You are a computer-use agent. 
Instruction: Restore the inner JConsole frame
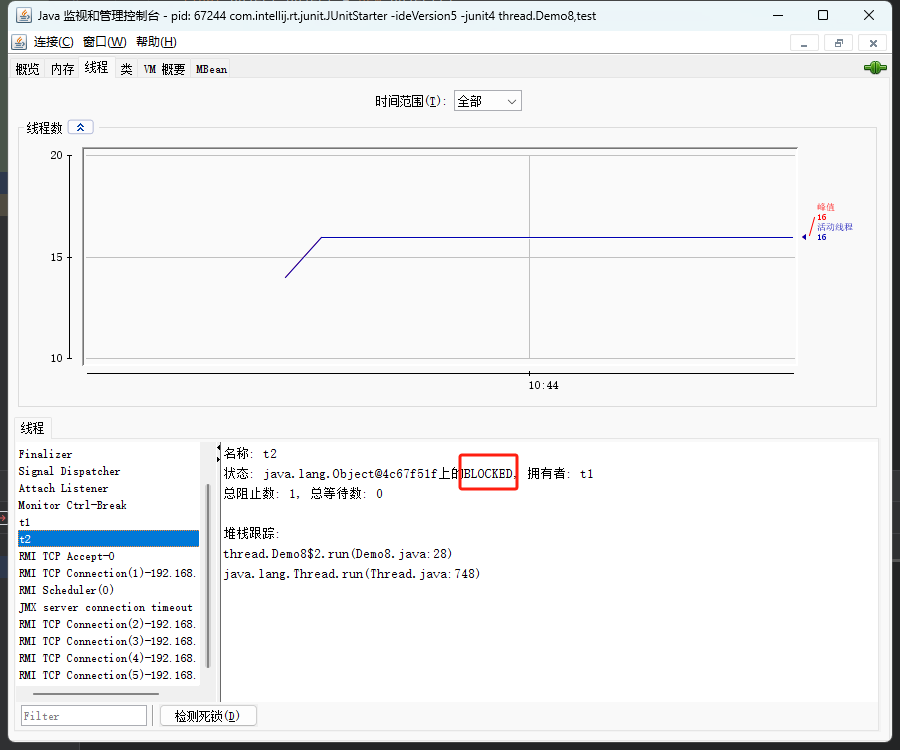pyautogui.click(x=839, y=43)
